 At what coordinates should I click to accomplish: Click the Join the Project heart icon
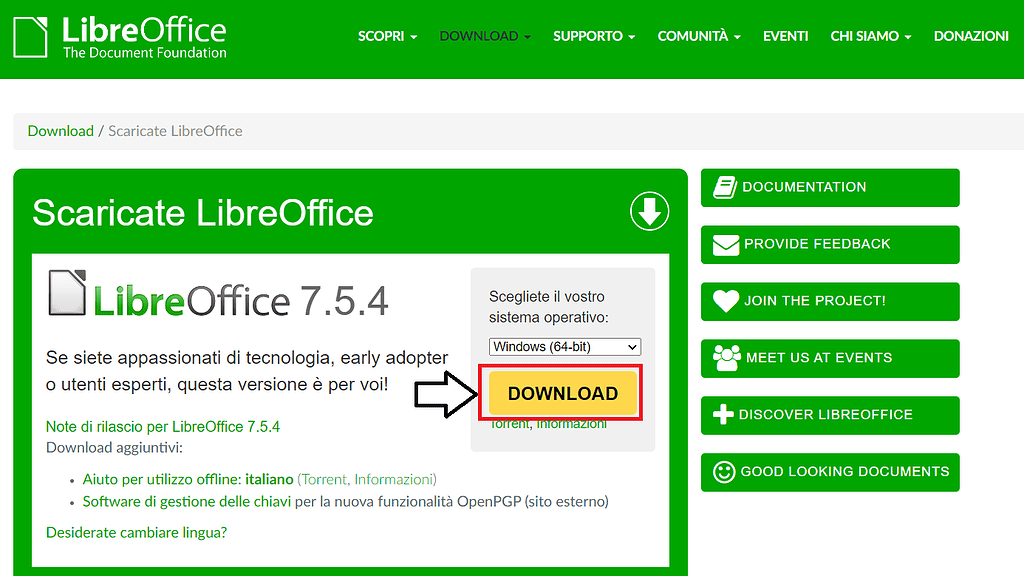coord(726,301)
